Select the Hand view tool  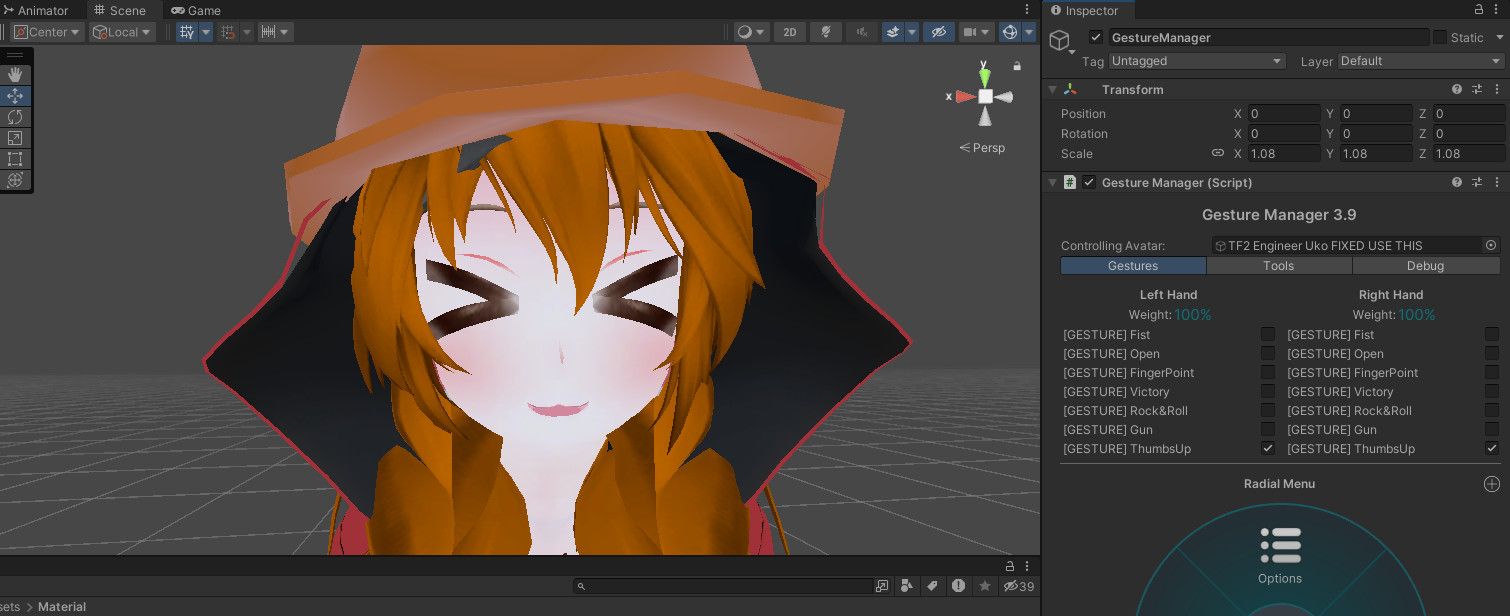click(x=15, y=75)
